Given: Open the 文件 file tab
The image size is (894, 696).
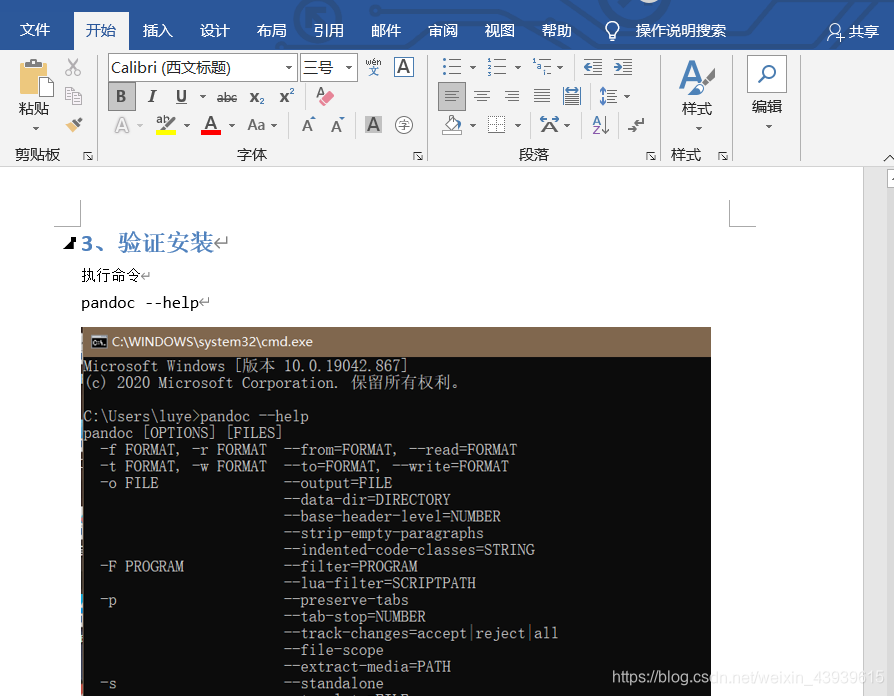Looking at the screenshot, I should (35, 30).
